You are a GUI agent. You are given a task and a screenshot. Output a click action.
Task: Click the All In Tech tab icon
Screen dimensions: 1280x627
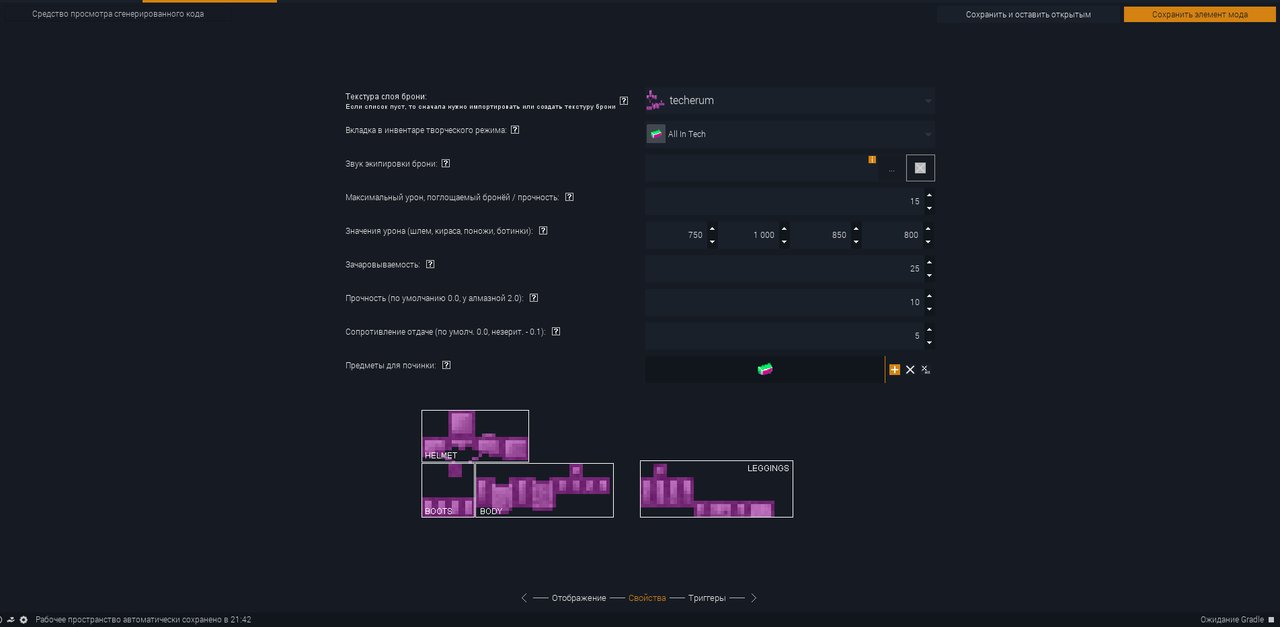click(656, 134)
